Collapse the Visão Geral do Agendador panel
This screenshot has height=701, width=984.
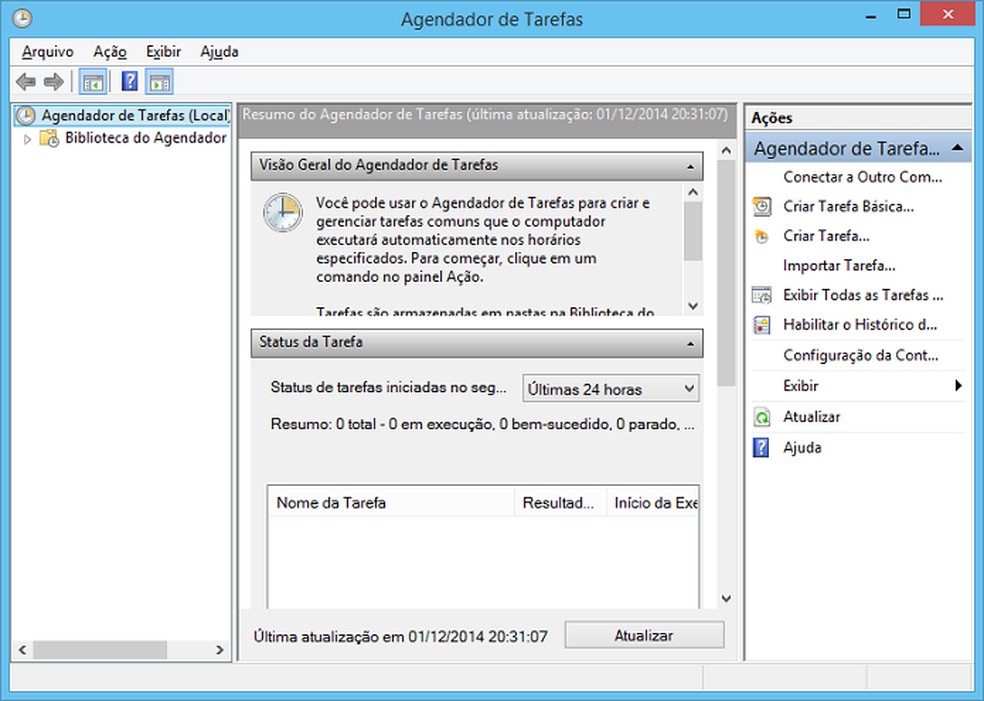coord(692,166)
